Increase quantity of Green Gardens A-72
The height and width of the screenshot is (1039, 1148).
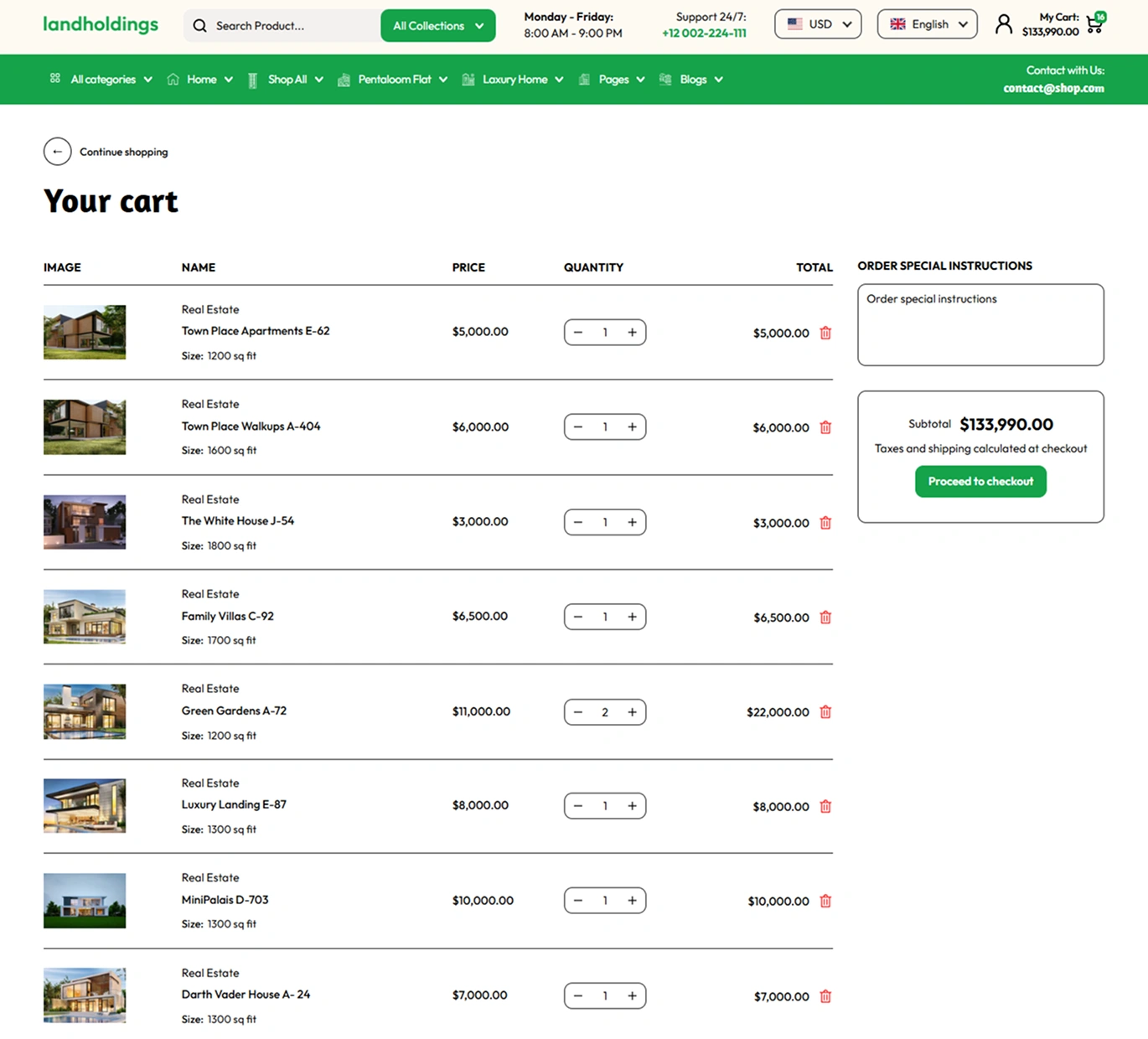pyautogui.click(x=632, y=712)
